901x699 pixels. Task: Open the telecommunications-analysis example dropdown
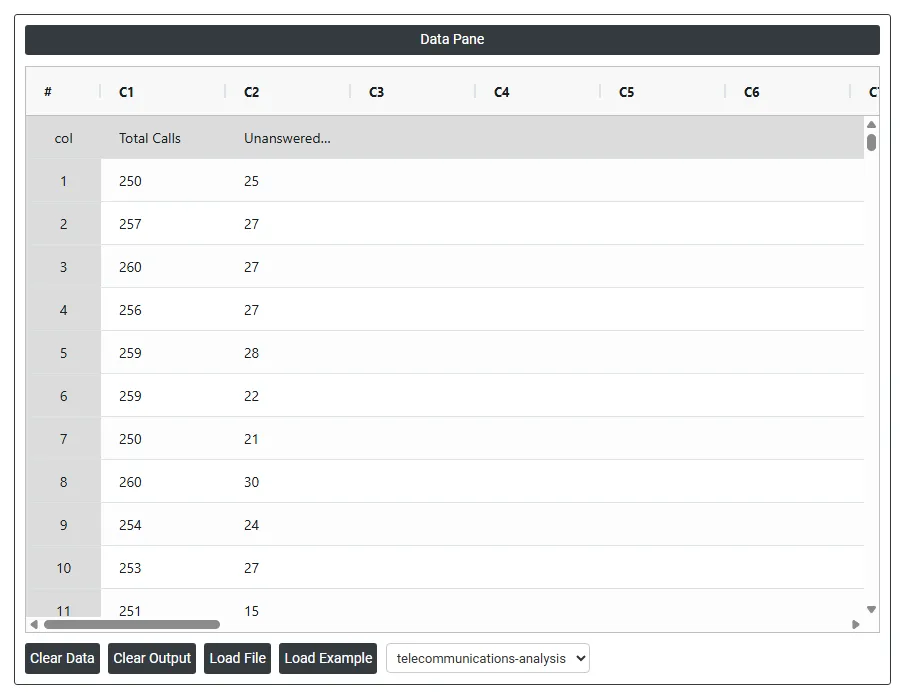(488, 658)
